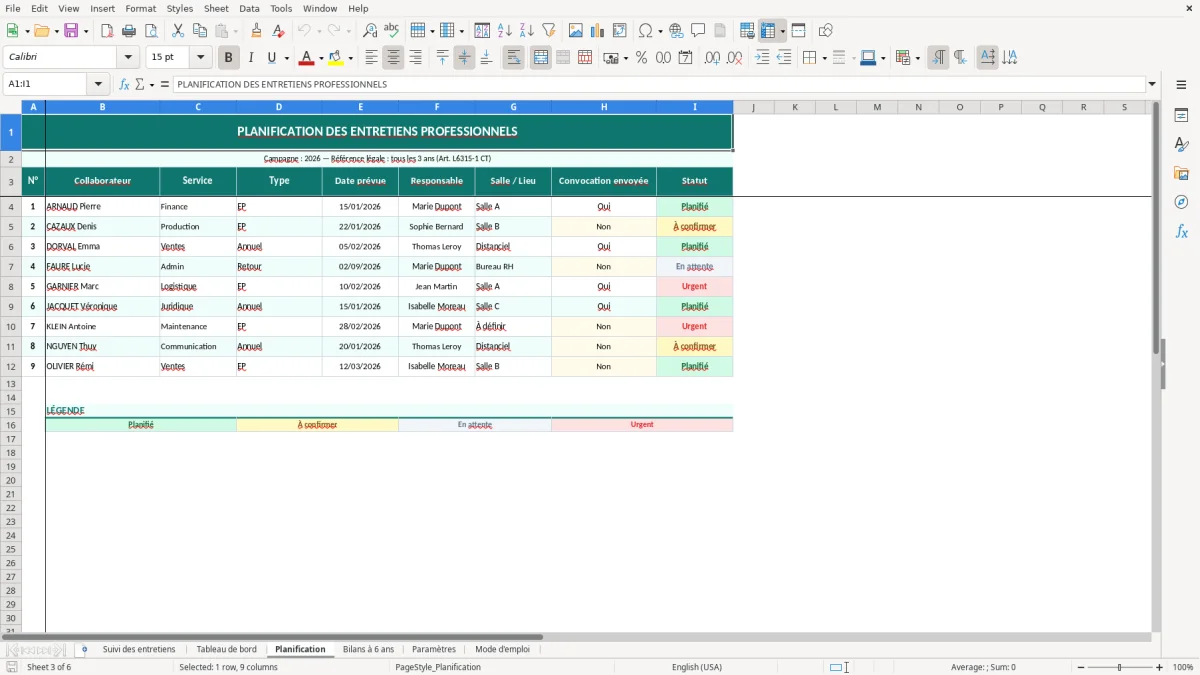Click the Clone Formatting paintbrush icon
This screenshot has width=1200, height=675.
pyautogui.click(x=256, y=31)
